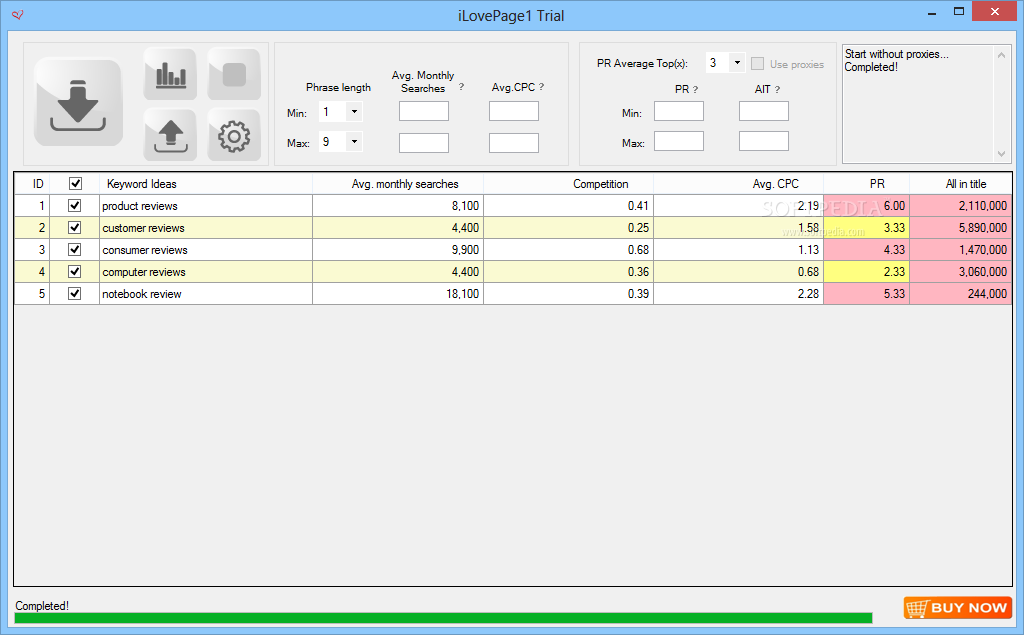Open the PR Average Top(x) dropdown
This screenshot has width=1024, height=635.
click(x=737, y=63)
